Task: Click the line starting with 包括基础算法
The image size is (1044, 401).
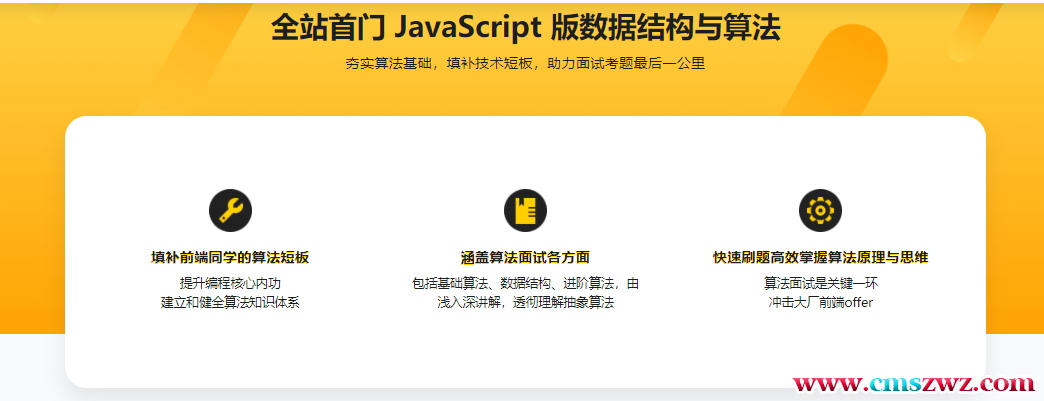Action: click(525, 283)
